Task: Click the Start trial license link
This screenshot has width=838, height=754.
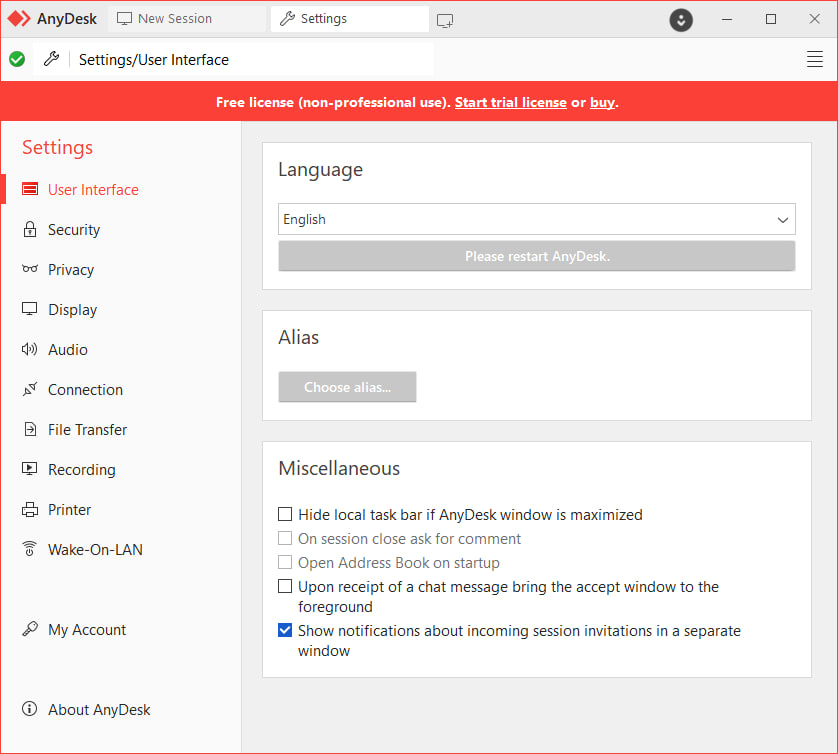Action: coord(510,102)
